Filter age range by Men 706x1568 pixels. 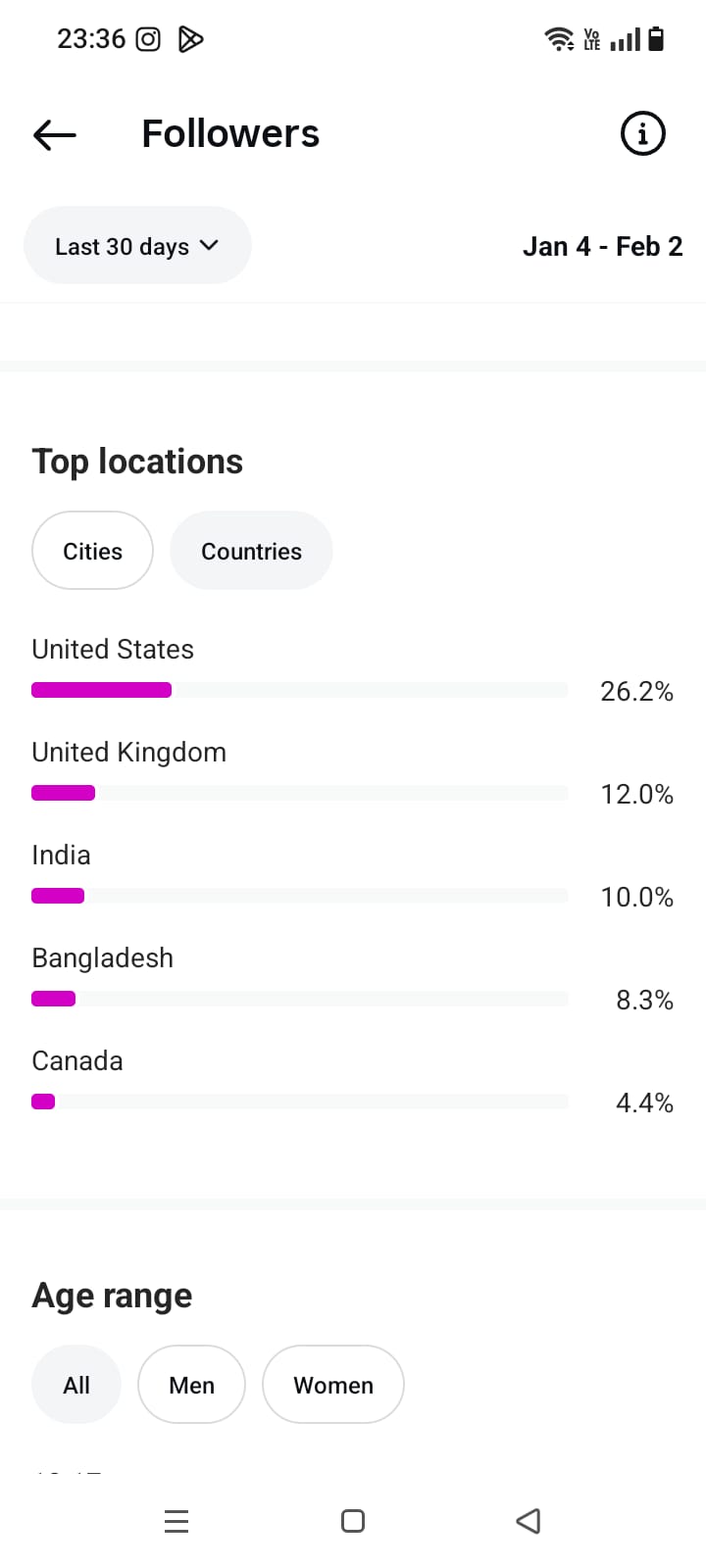(x=191, y=1385)
